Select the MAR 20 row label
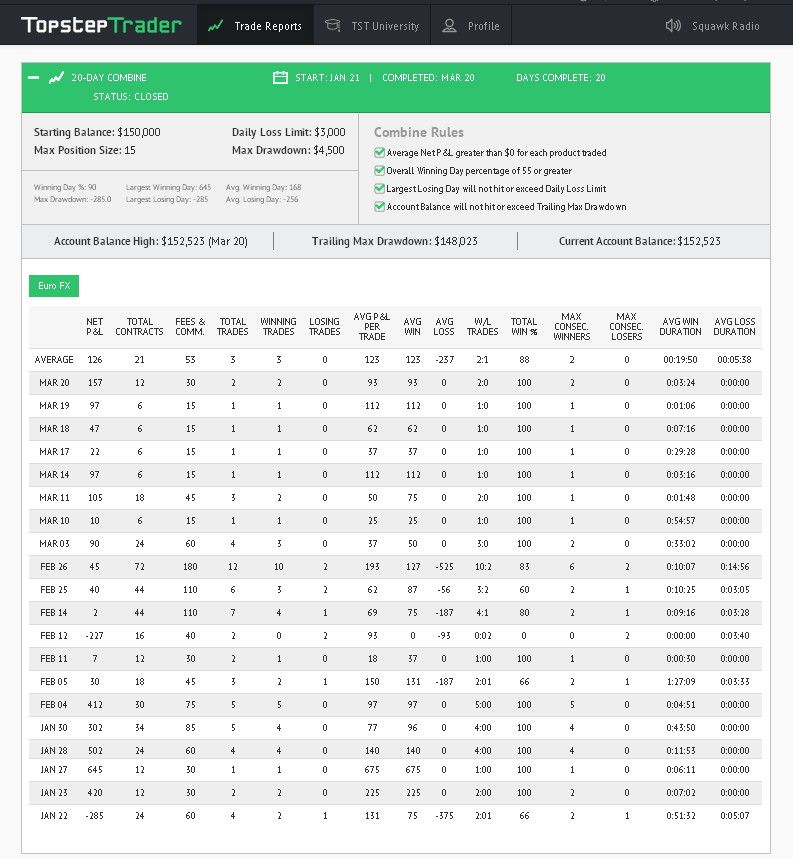 (x=54, y=383)
